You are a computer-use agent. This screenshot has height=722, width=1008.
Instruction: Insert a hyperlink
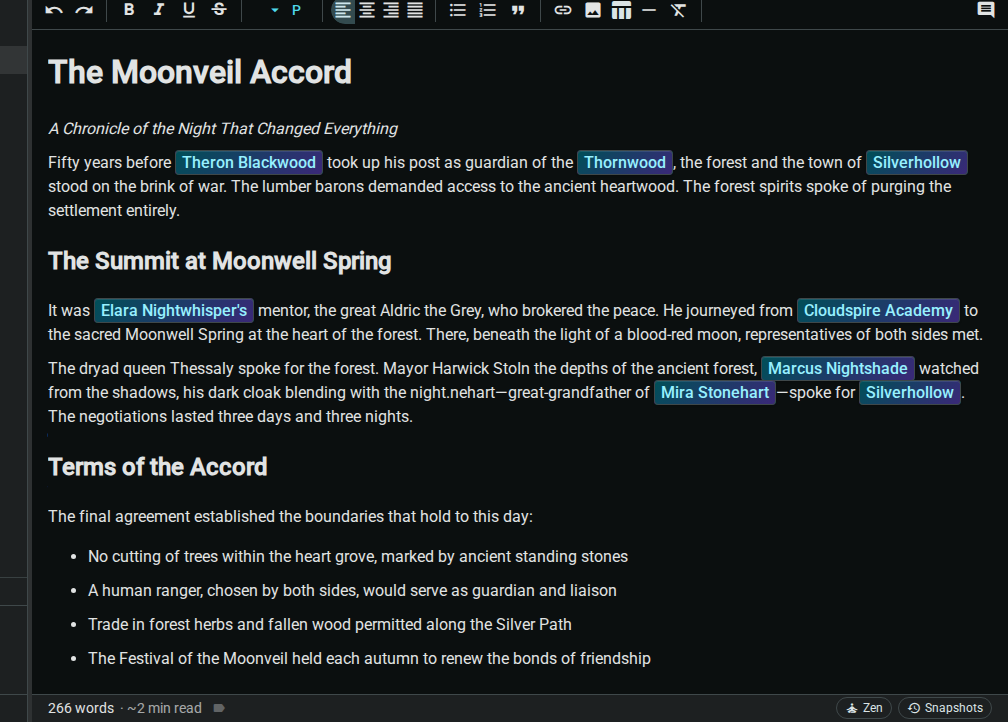562,10
